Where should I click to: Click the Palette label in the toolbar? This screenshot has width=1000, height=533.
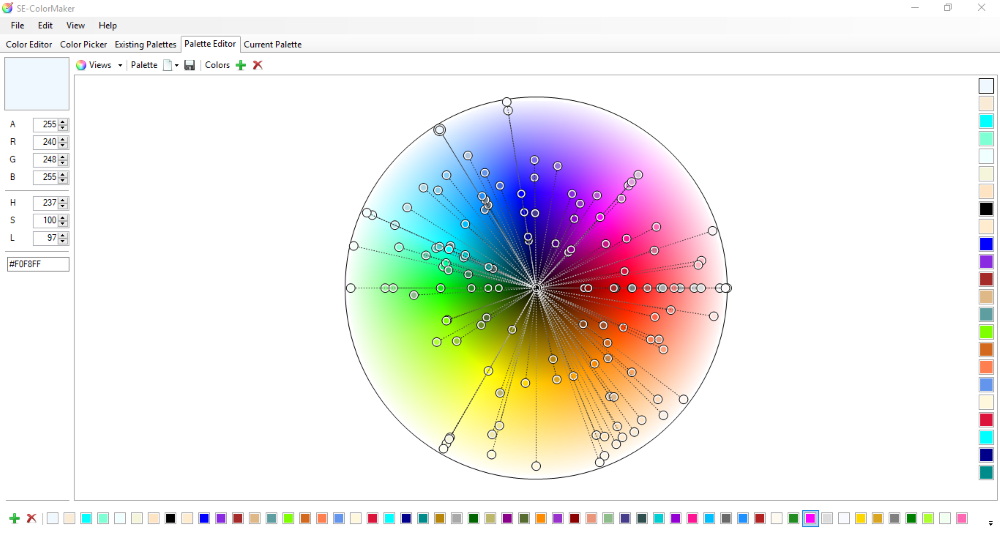(x=144, y=65)
